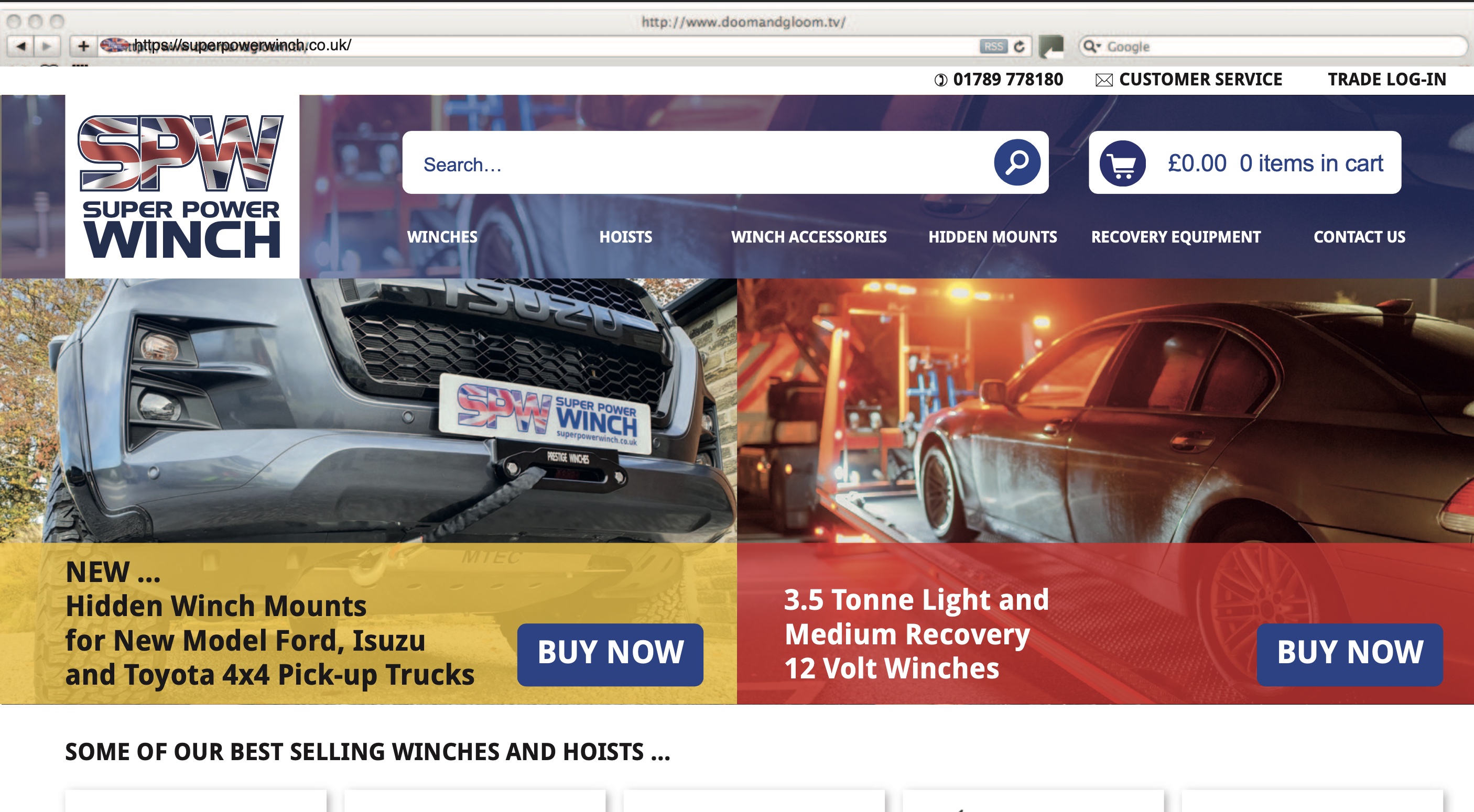
Task: Click the best selling winches and hoists heading
Action: pos(367,751)
